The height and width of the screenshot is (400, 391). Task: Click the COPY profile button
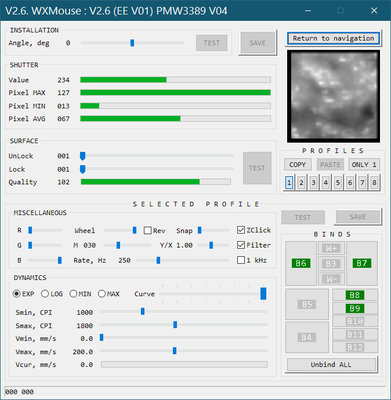(298, 165)
